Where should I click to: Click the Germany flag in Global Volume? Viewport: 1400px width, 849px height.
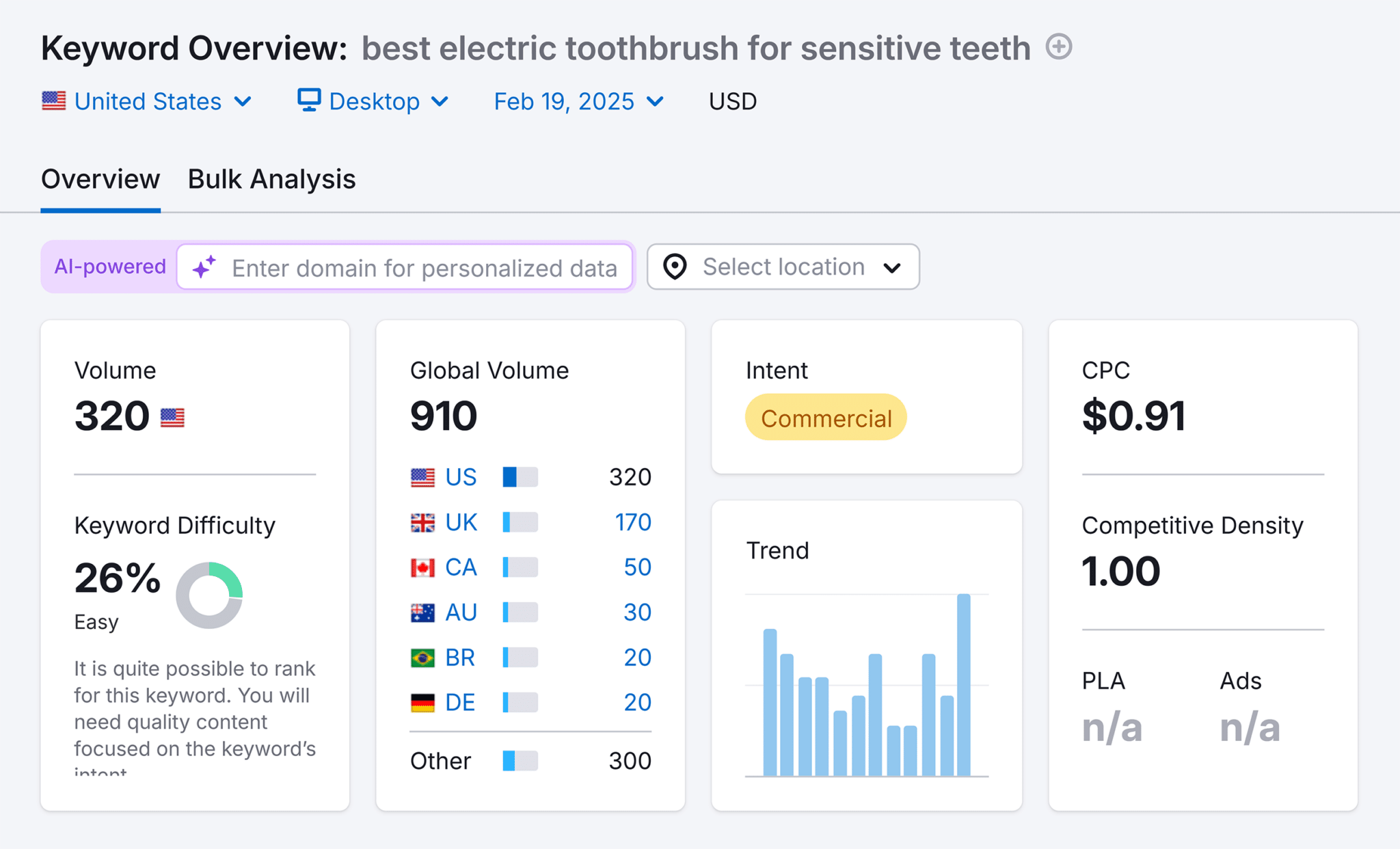(x=422, y=703)
